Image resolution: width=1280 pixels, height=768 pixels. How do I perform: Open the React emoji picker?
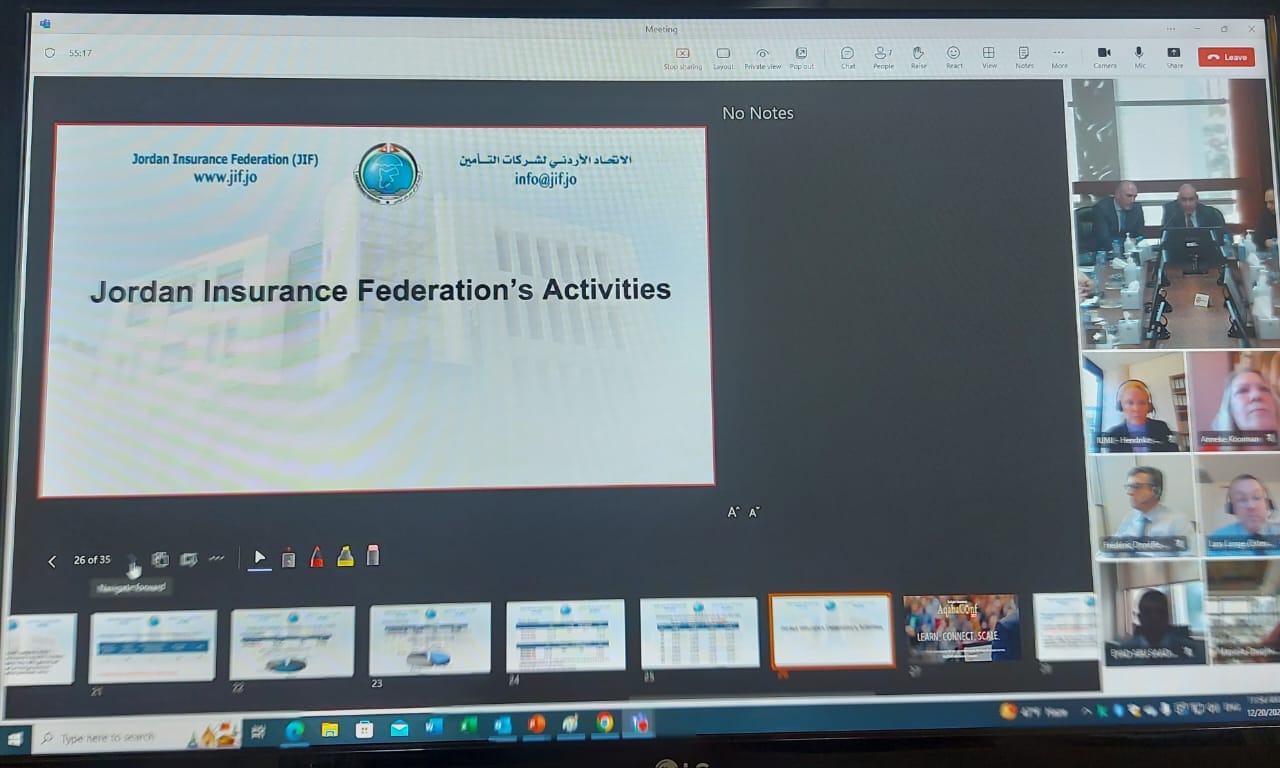coord(953,57)
